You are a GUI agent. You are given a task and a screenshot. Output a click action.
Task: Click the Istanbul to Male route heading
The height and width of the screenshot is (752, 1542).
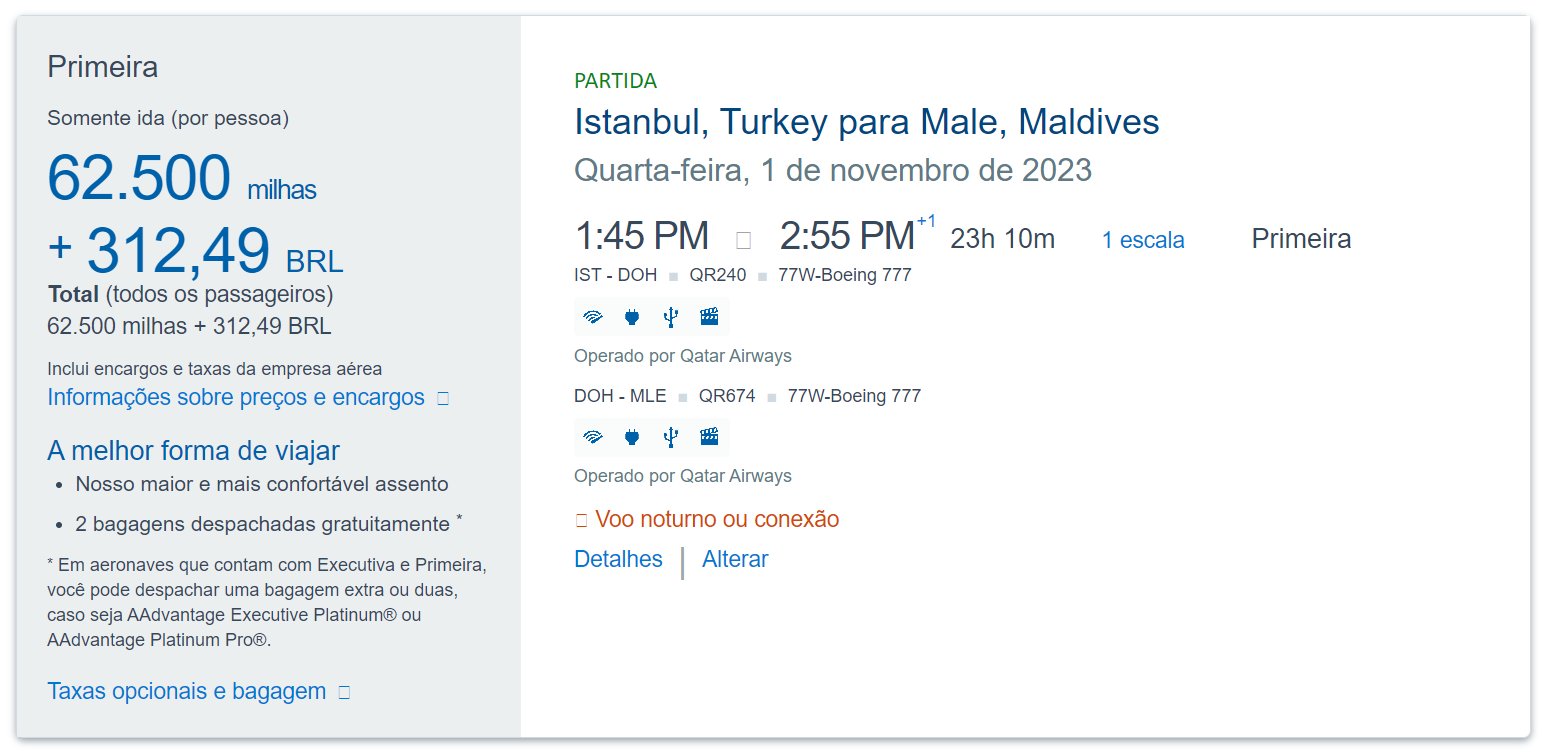click(866, 122)
